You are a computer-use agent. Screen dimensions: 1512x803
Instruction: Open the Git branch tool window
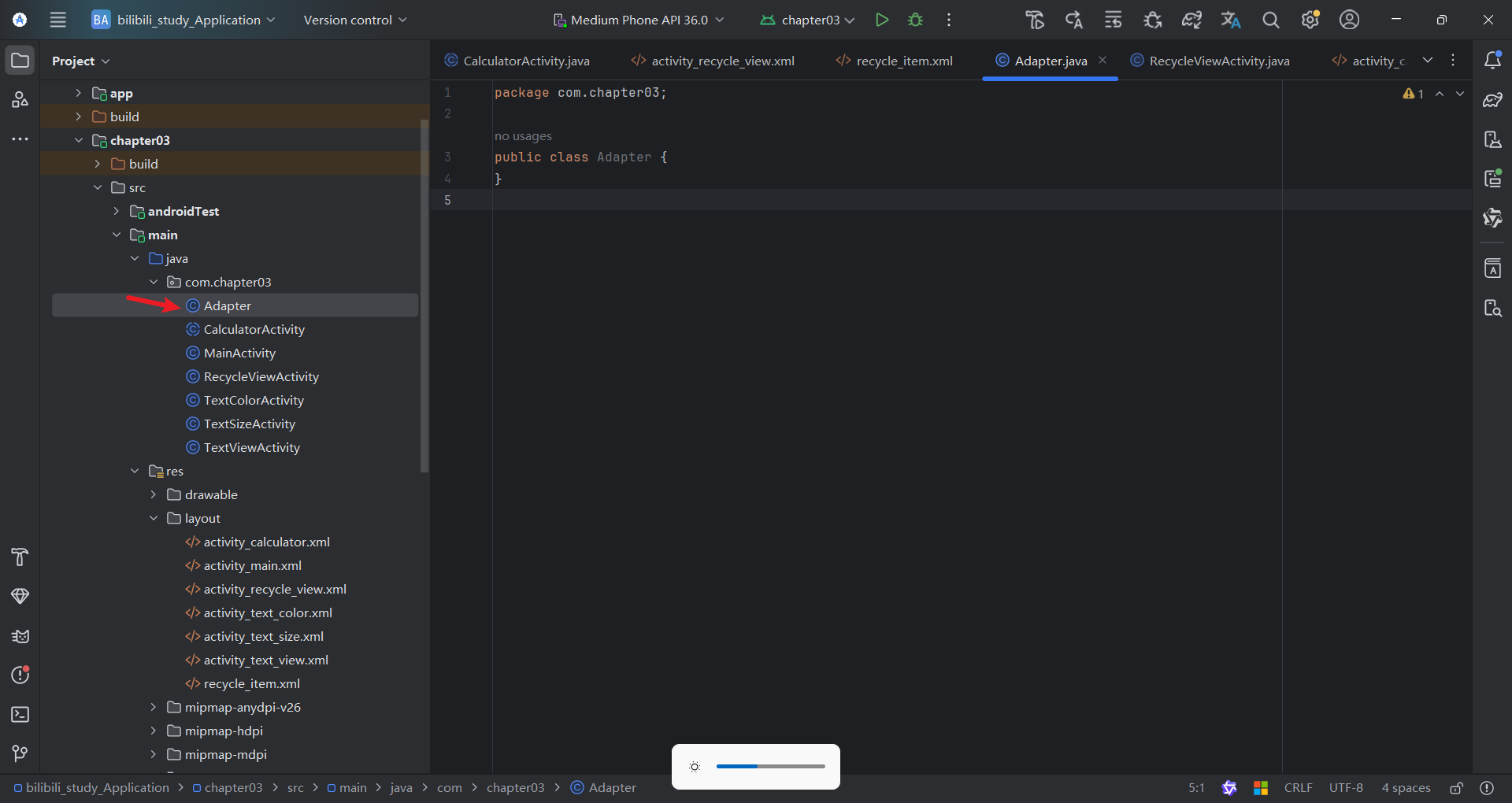coord(20,754)
